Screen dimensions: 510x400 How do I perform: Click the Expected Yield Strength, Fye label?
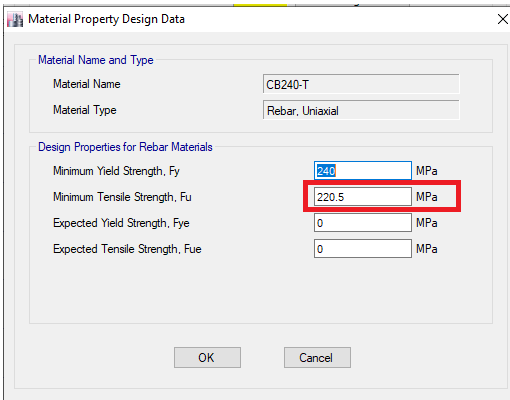pos(121,223)
